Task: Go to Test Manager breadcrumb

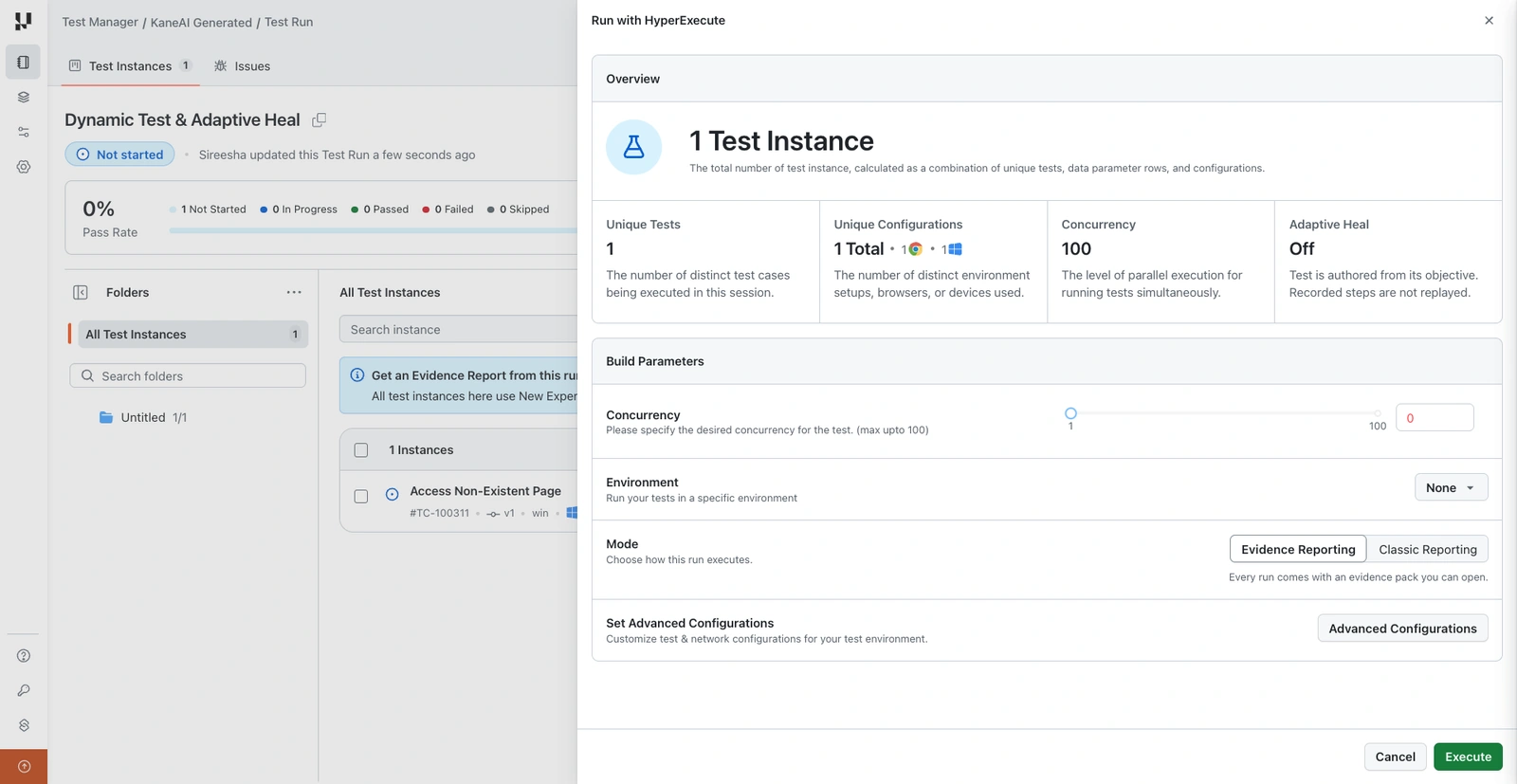Action: [101, 22]
